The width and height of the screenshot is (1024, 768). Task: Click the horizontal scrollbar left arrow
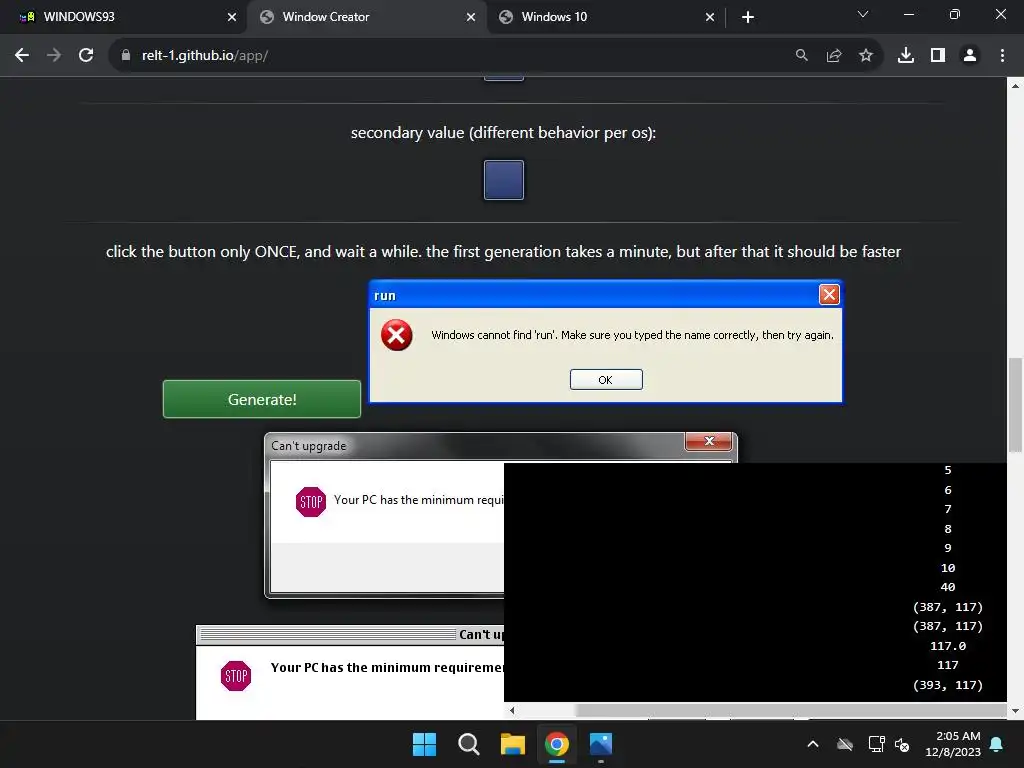512,710
